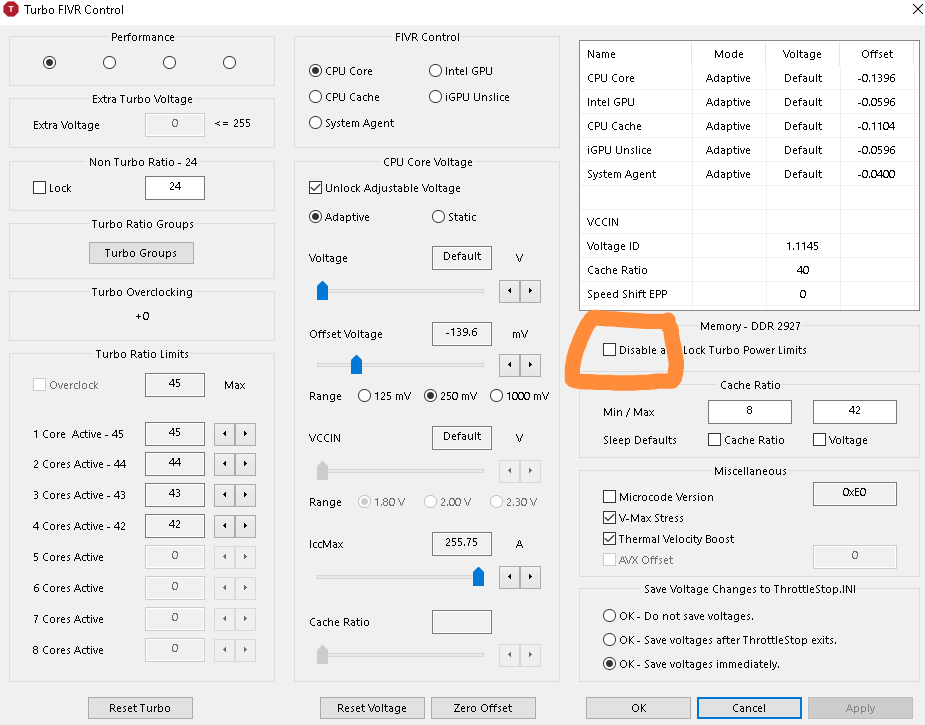The image size is (925, 725).
Task: Set offset range to 250 mV
Action: 451,396
